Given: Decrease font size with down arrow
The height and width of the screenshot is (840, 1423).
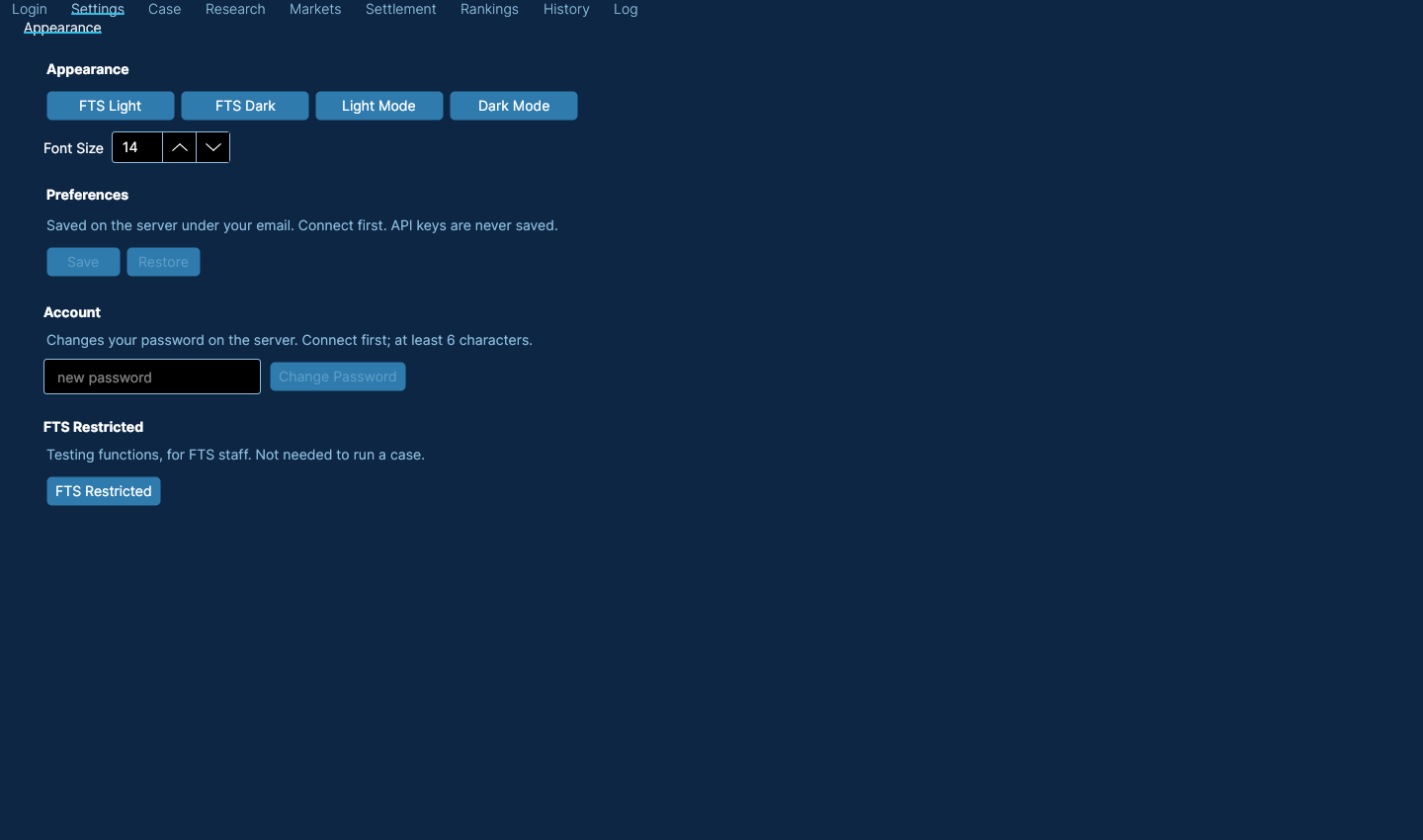Looking at the screenshot, I should [x=212, y=147].
